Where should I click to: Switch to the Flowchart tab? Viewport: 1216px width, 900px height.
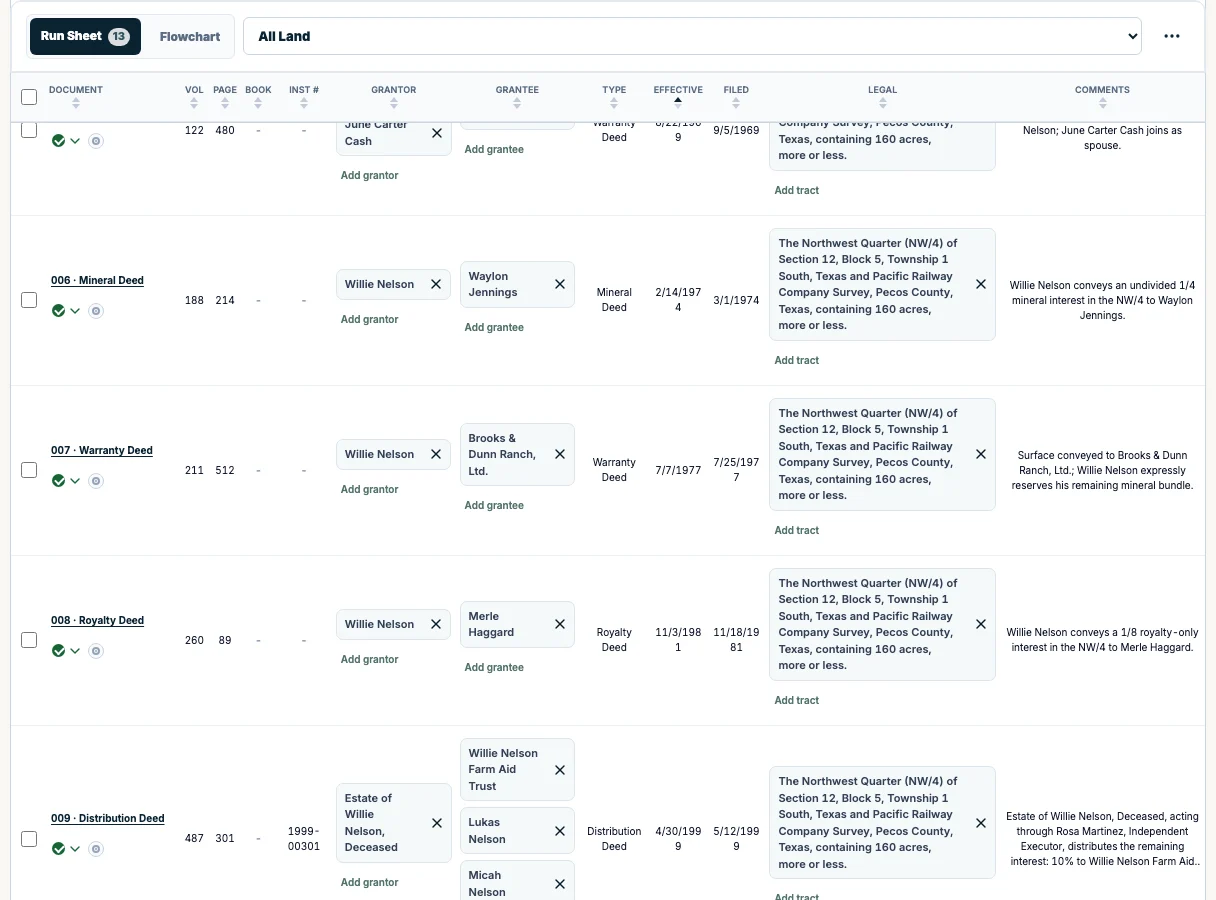190,36
